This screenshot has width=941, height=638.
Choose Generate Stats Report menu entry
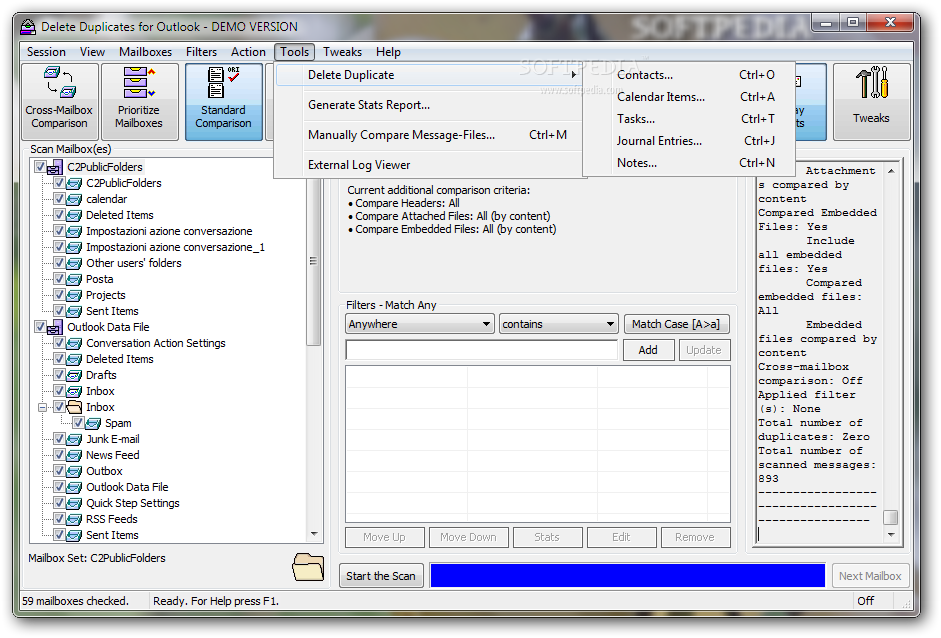[x=430, y=105]
